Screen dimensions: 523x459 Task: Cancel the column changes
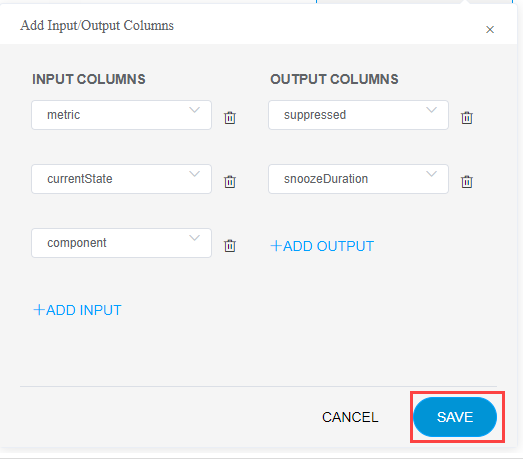coord(350,417)
